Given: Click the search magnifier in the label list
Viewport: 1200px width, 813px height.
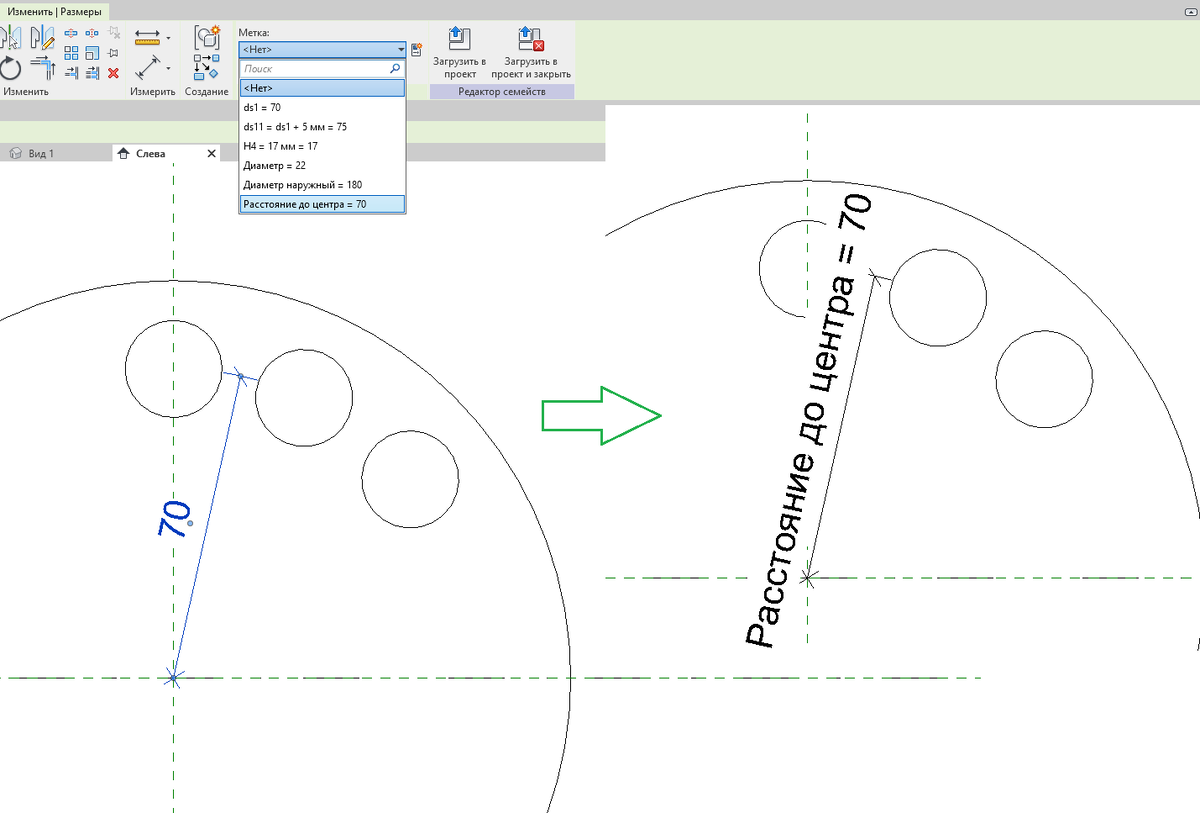Looking at the screenshot, I should (x=396, y=69).
